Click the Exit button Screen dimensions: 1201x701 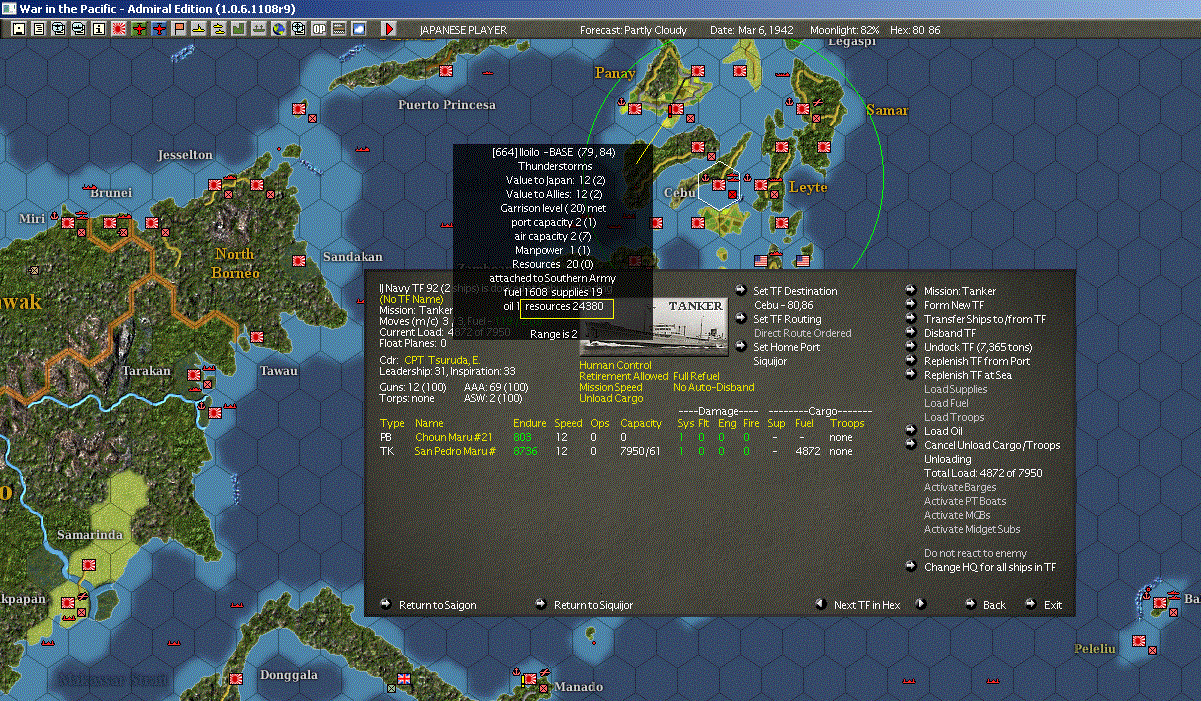(1053, 605)
